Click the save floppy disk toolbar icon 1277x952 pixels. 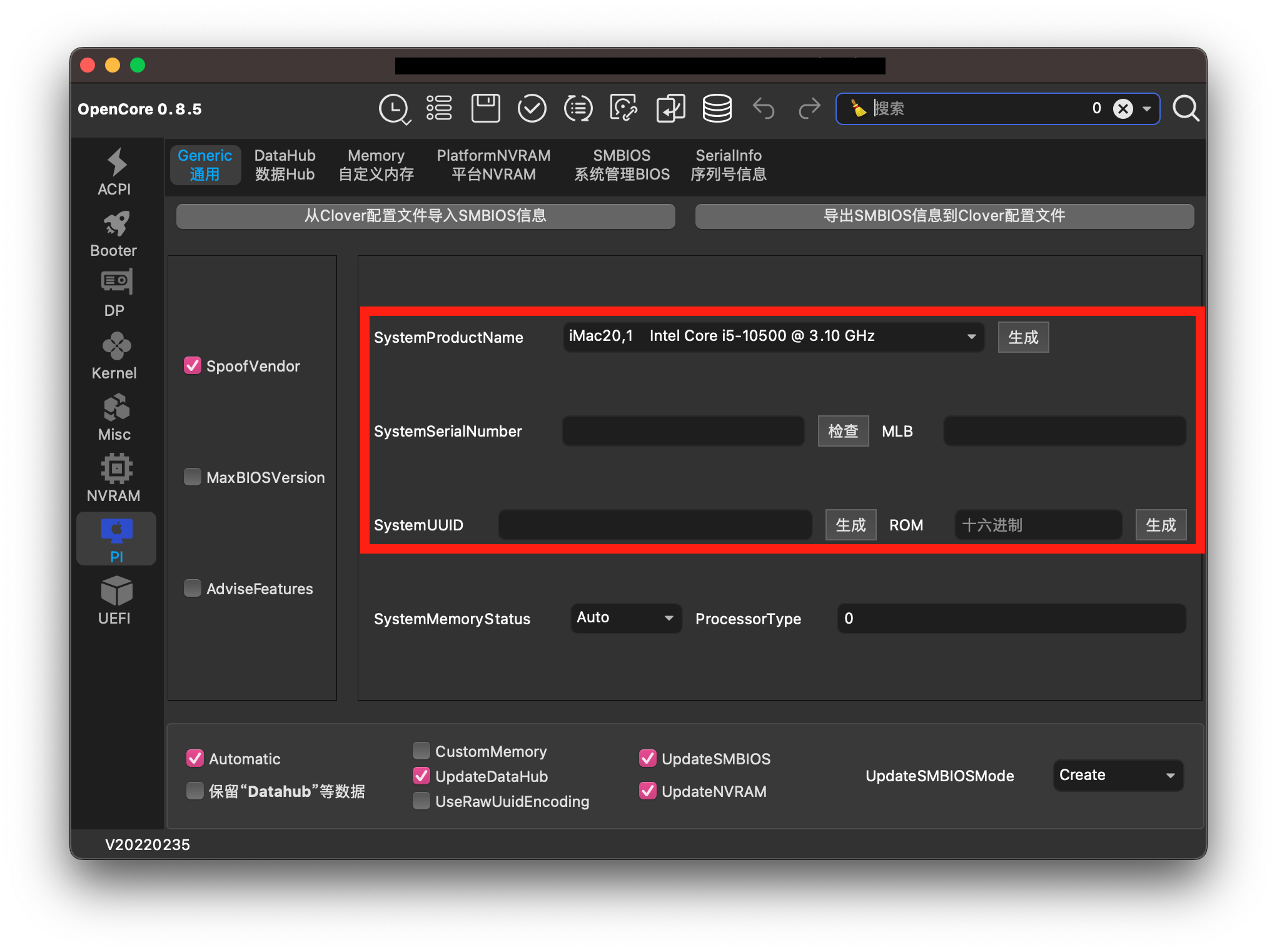(x=485, y=109)
